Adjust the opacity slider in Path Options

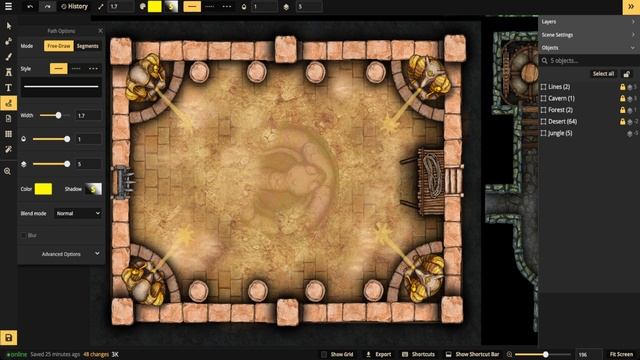point(51,139)
